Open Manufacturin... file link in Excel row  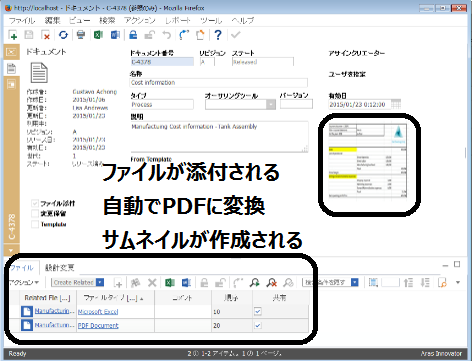tap(54, 311)
